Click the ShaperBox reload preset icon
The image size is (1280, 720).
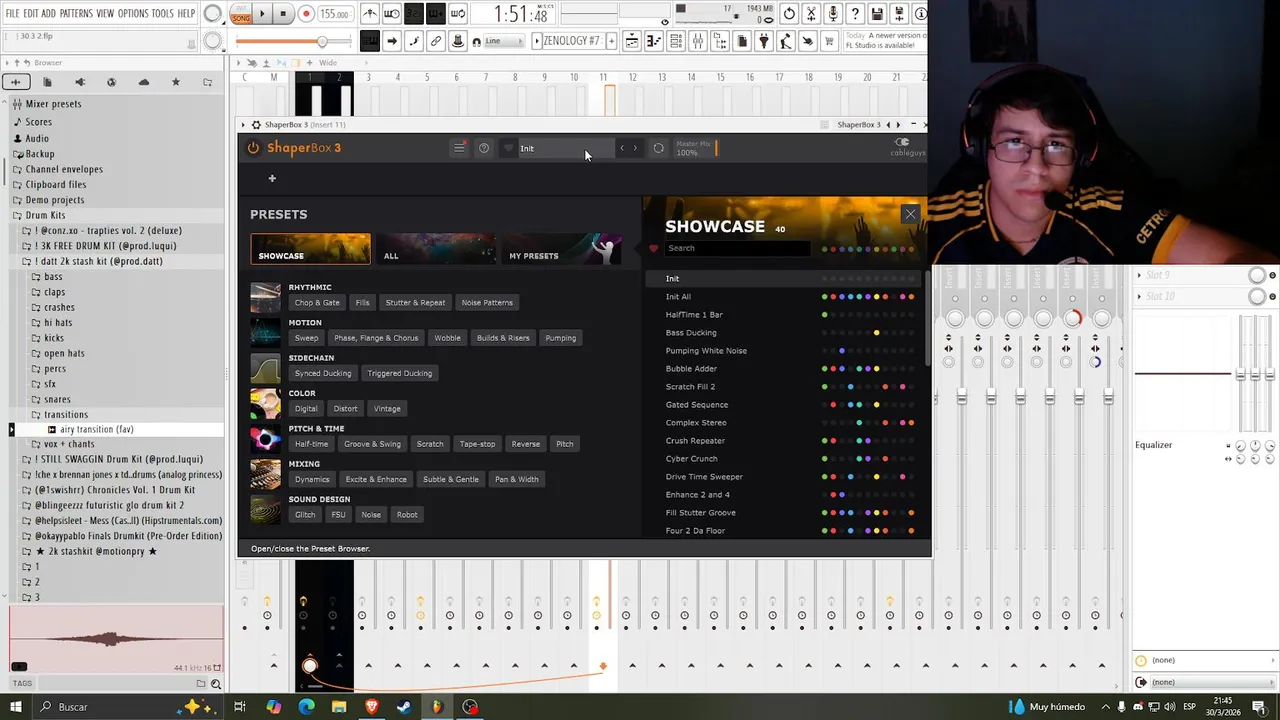tap(658, 148)
